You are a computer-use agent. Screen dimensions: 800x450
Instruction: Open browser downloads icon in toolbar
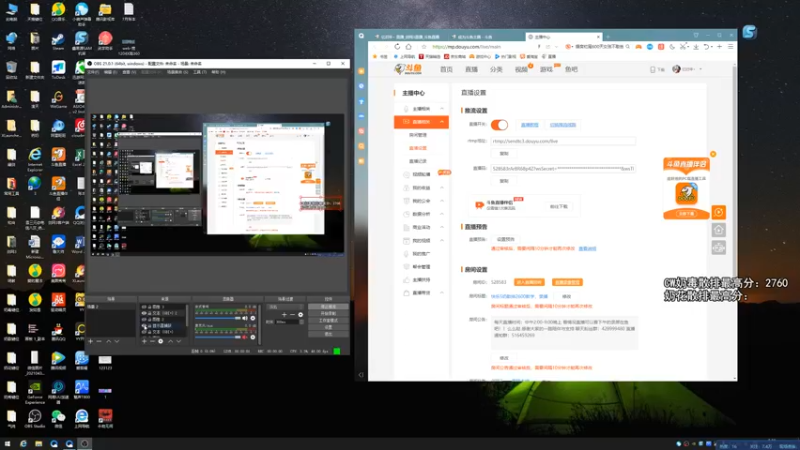click(x=695, y=46)
